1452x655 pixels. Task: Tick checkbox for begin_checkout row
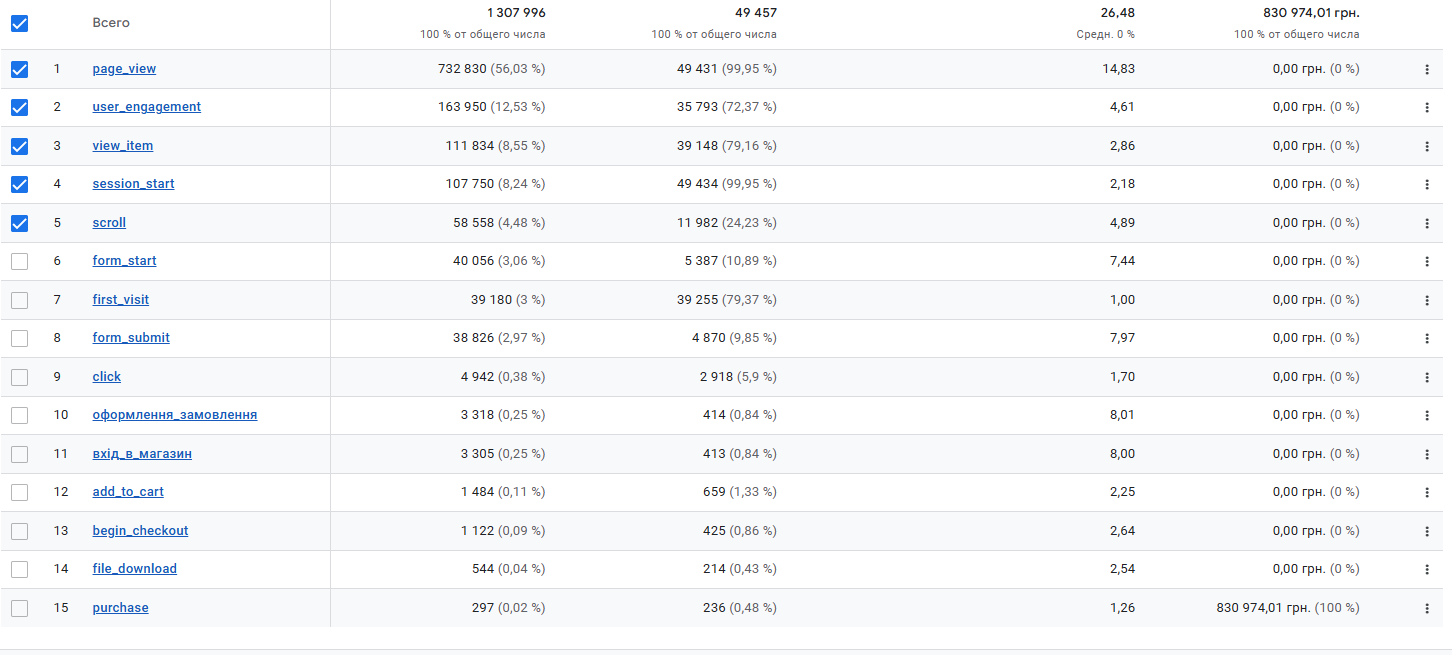pyautogui.click(x=19, y=531)
